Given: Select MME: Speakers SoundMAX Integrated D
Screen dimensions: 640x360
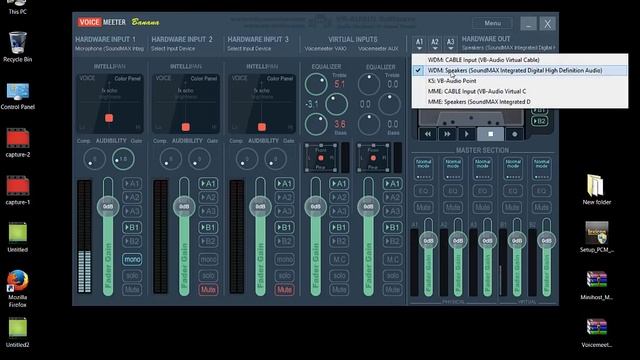Looking at the screenshot, I should pyautogui.click(x=520, y=102).
